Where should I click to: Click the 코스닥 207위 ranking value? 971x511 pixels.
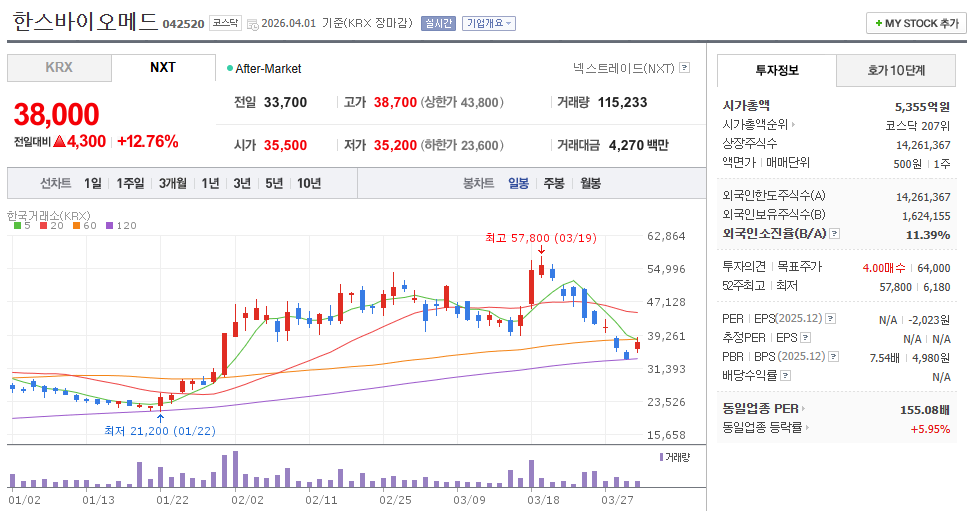point(917,126)
